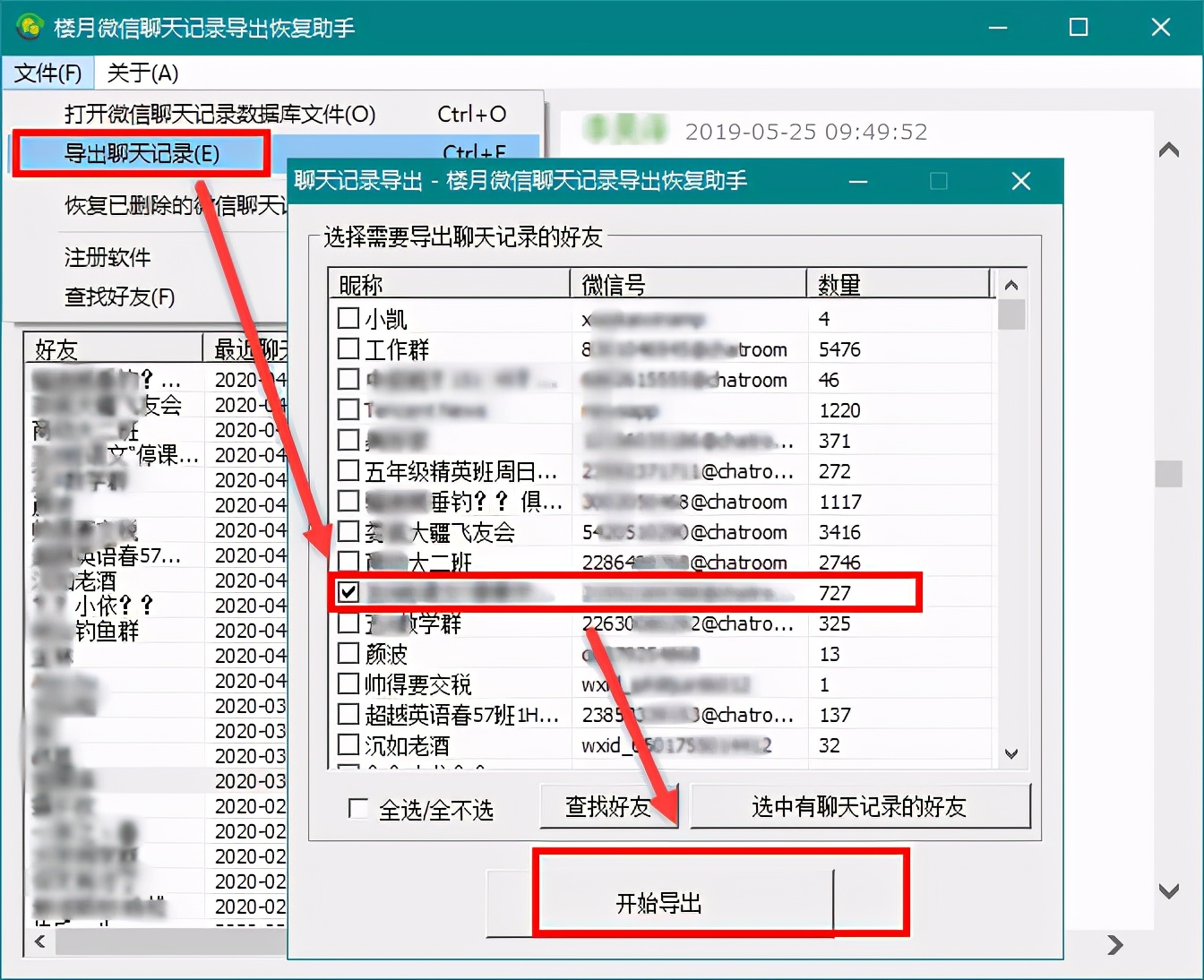1204x980 pixels.
Task: Click the 选中有聊天记录的好友 button
Action: pos(861,806)
